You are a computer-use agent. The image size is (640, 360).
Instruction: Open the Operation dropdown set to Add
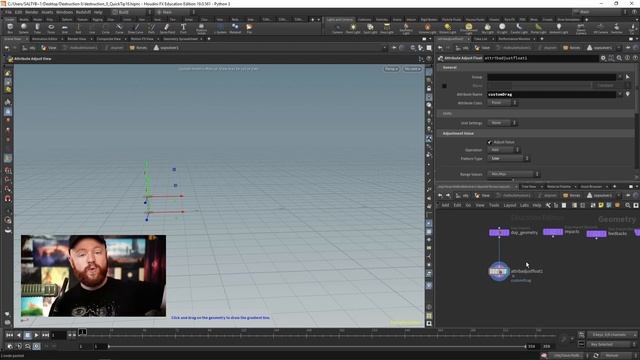[504, 150]
